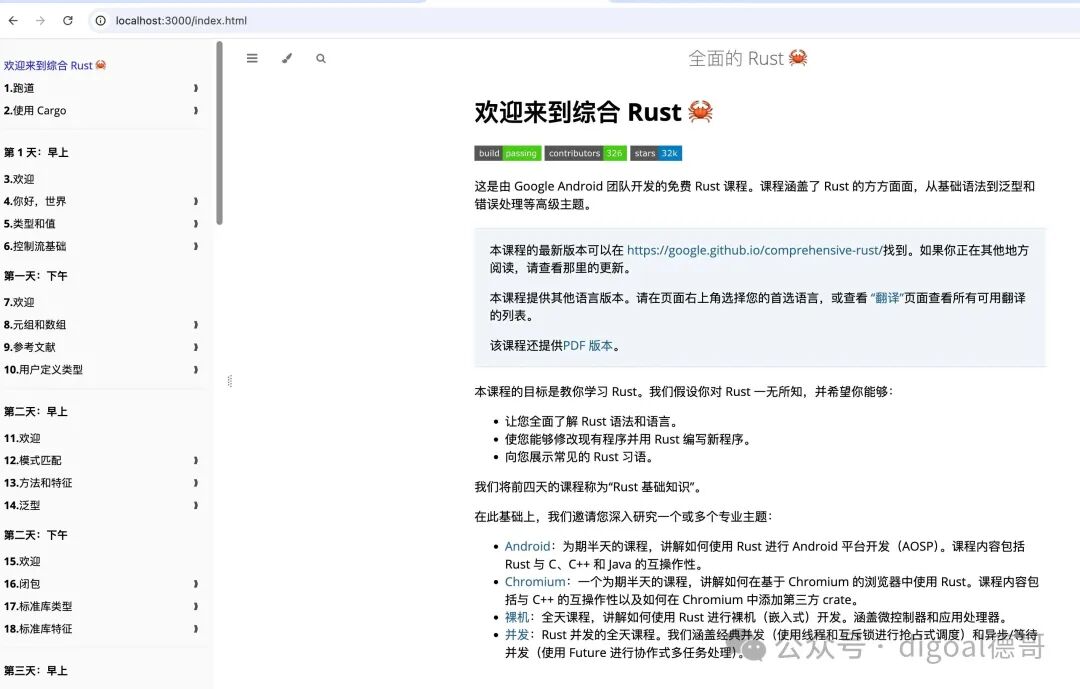Image resolution: width=1080 pixels, height=689 pixels.
Task: Expand the 12.模式匹配 chapter
Action: [x=196, y=460]
